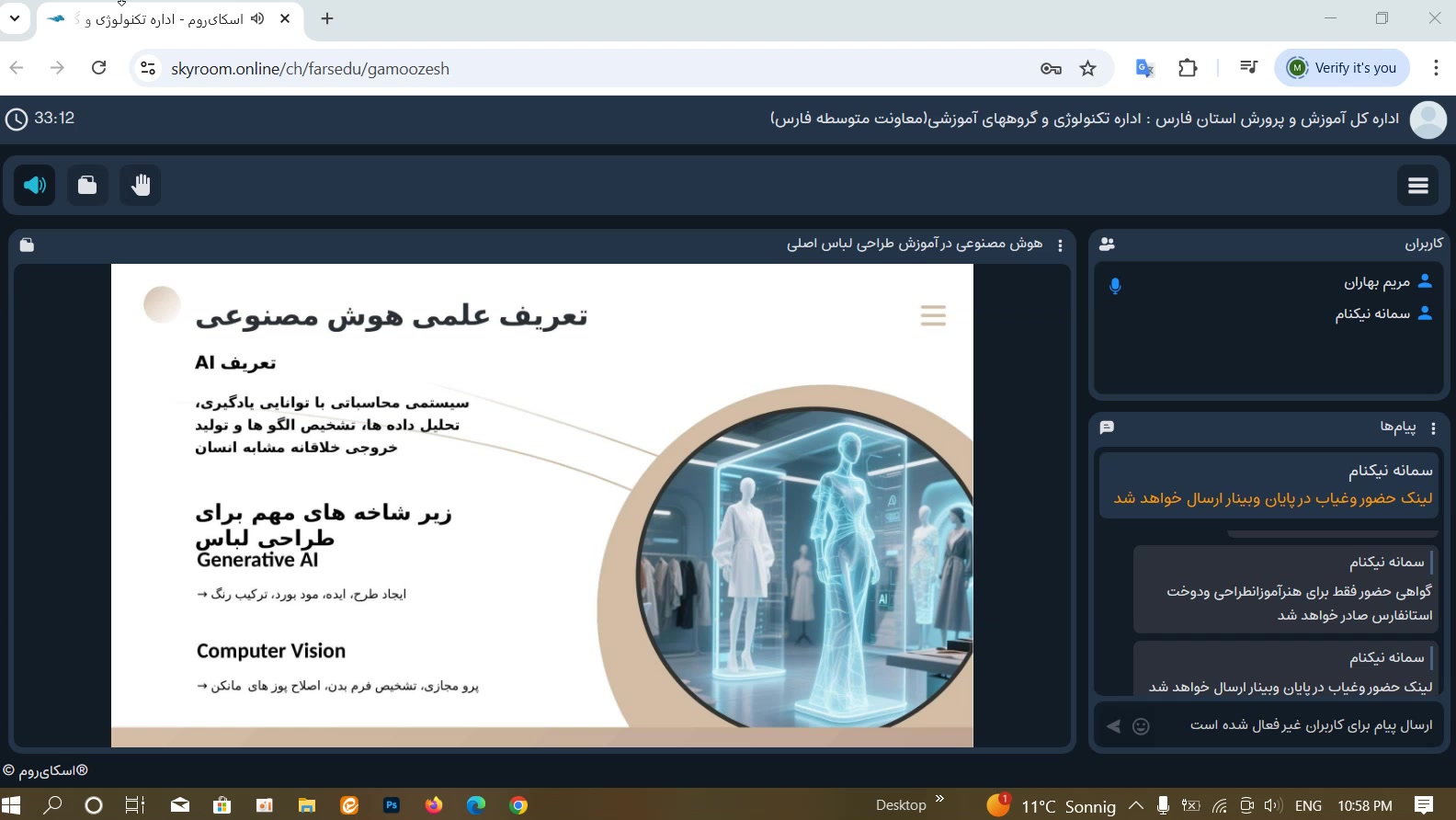Open the files folder button in toolbar
This screenshot has height=820, width=1456.
87,186
